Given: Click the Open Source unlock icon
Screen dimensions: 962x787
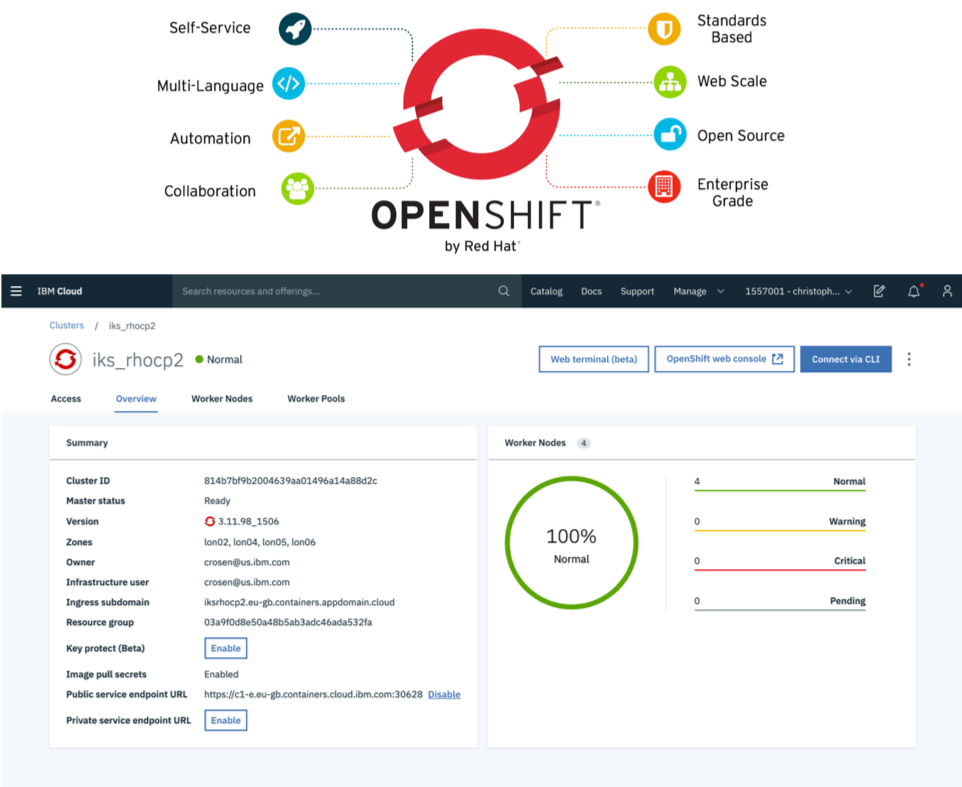Looking at the screenshot, I should pos(670,134).
